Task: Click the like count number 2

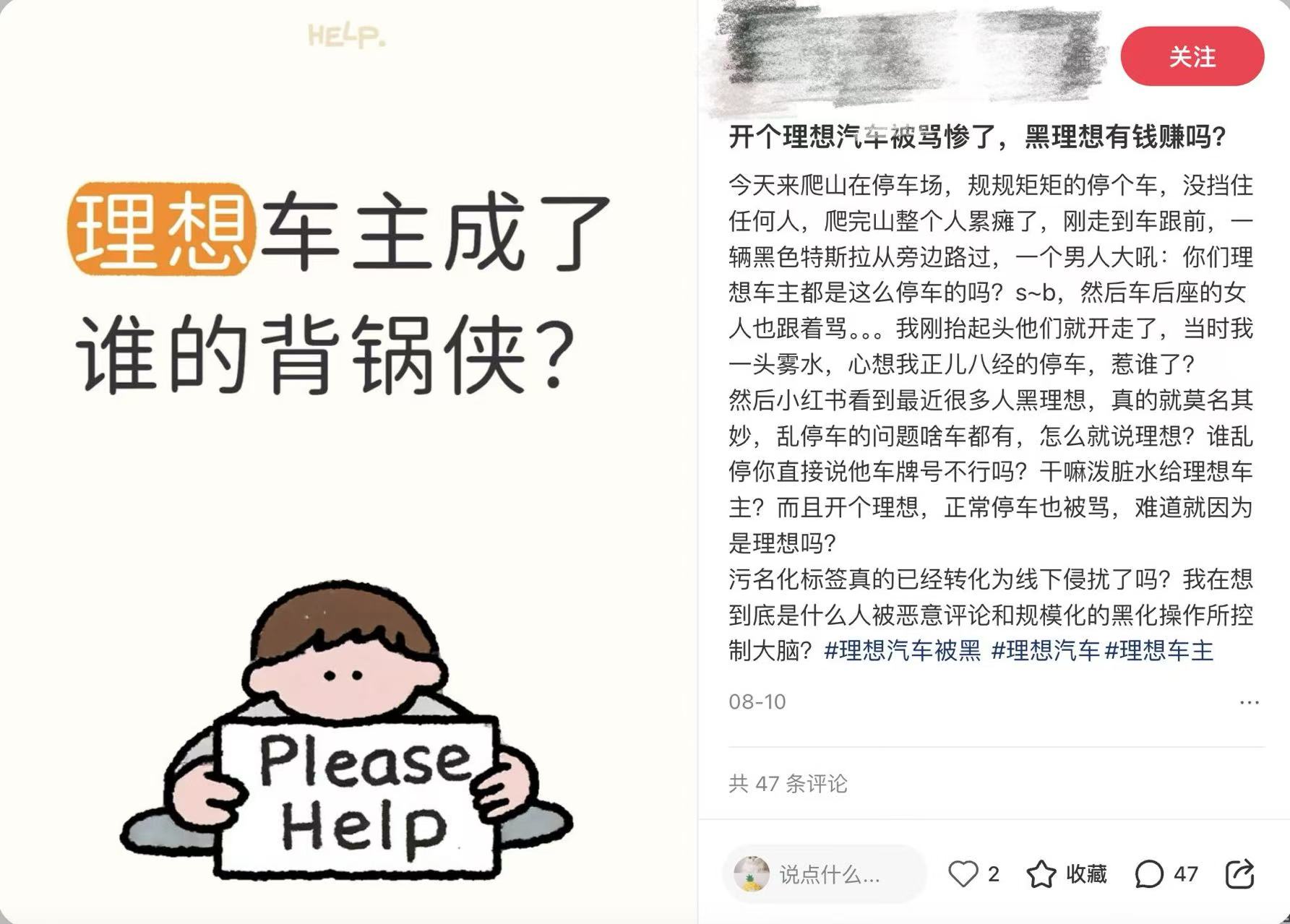Action: tap(994, 874)
